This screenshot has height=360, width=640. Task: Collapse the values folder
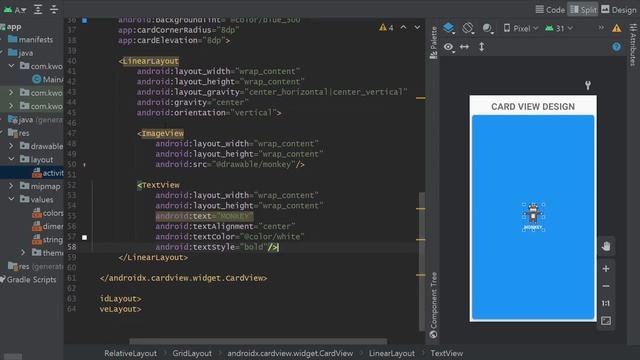11,199
